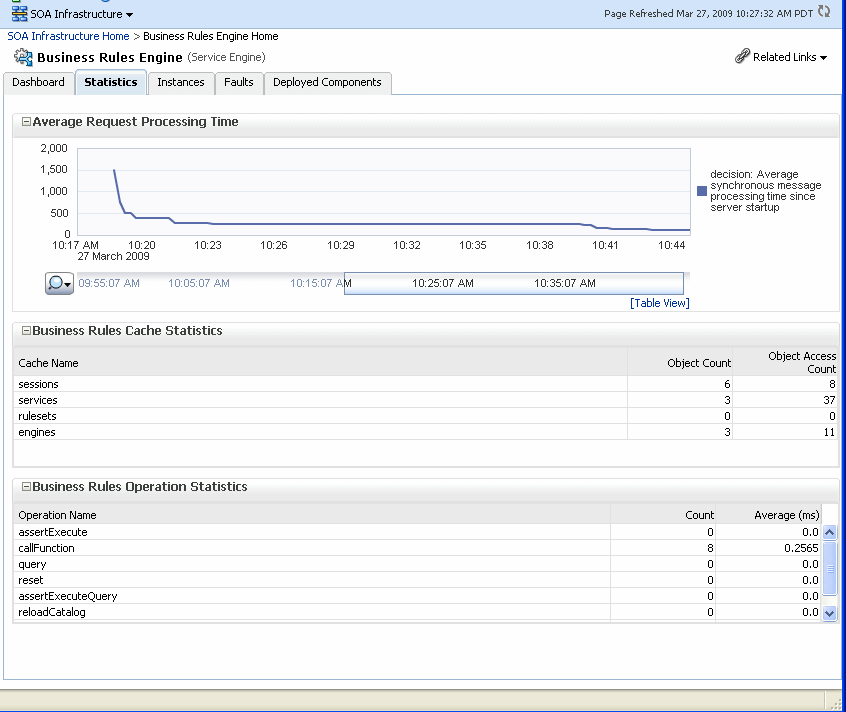Open SOA Infrastructure Home breadcrumb link
846x712 pixels.
67,35
